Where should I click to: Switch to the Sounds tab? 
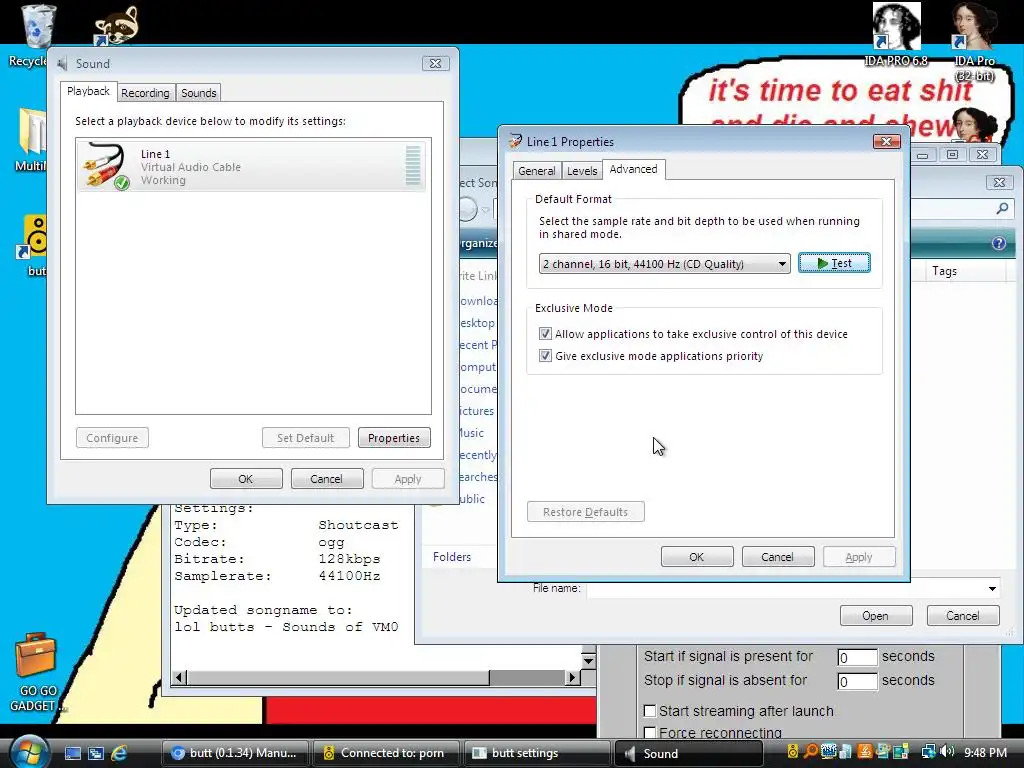point(199,93)
